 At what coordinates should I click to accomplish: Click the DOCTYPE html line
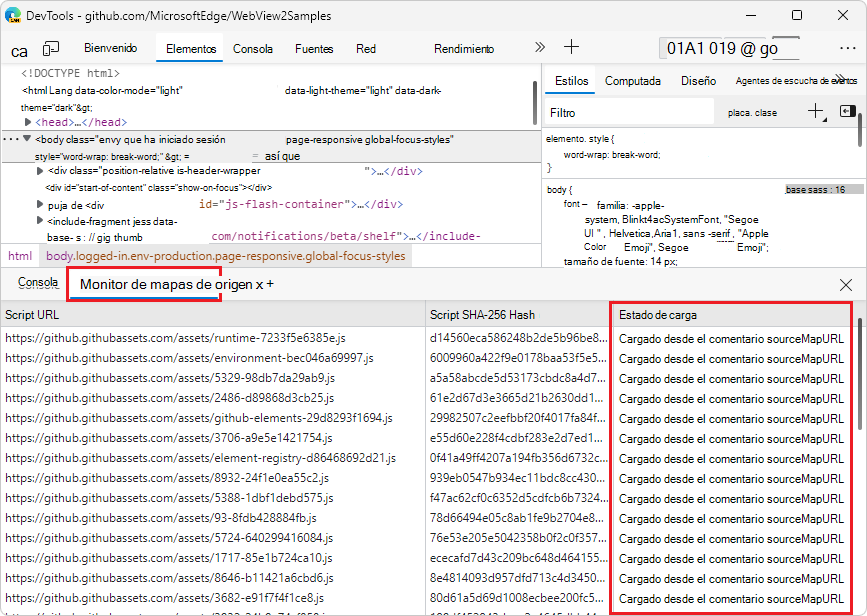(x=70, y=73)
